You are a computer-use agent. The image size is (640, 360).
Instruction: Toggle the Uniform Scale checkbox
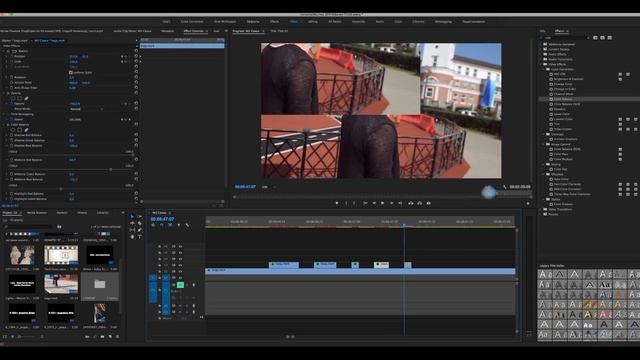pos(71,72)
